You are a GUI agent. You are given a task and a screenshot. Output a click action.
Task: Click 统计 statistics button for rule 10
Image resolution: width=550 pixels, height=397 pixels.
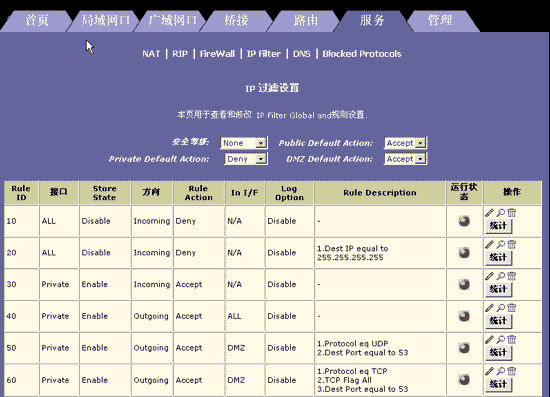point(498,226)
